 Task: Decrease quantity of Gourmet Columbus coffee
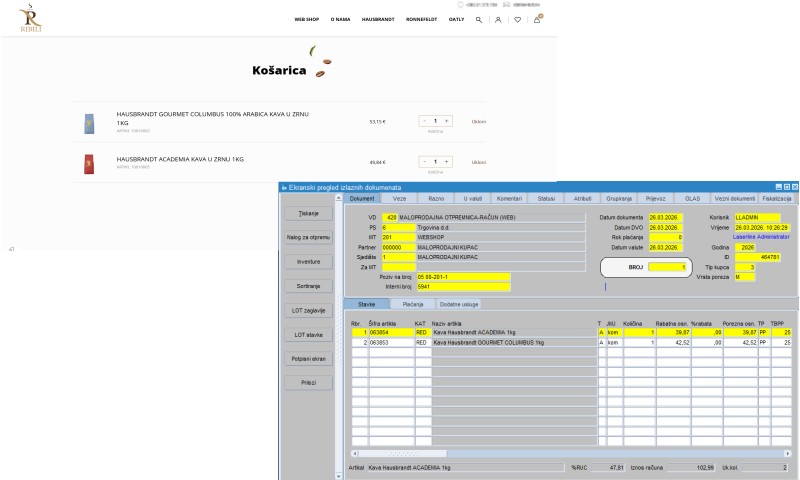(x=424, y=121)
